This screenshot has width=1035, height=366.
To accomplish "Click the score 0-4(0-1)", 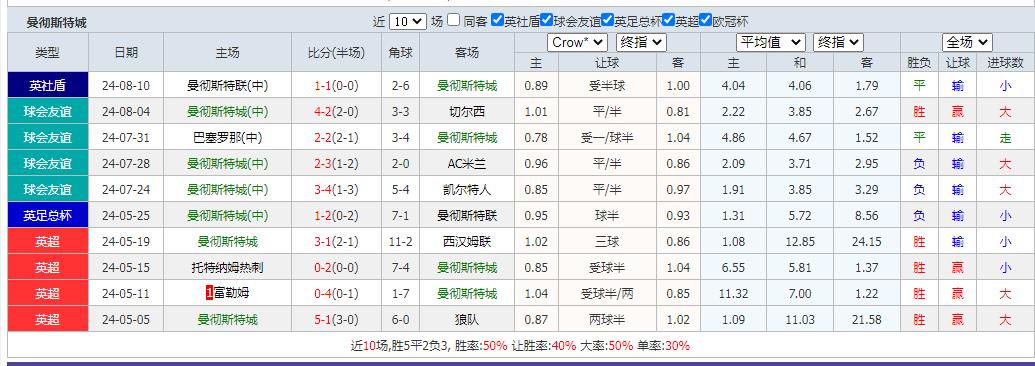I will pos(337,293).
